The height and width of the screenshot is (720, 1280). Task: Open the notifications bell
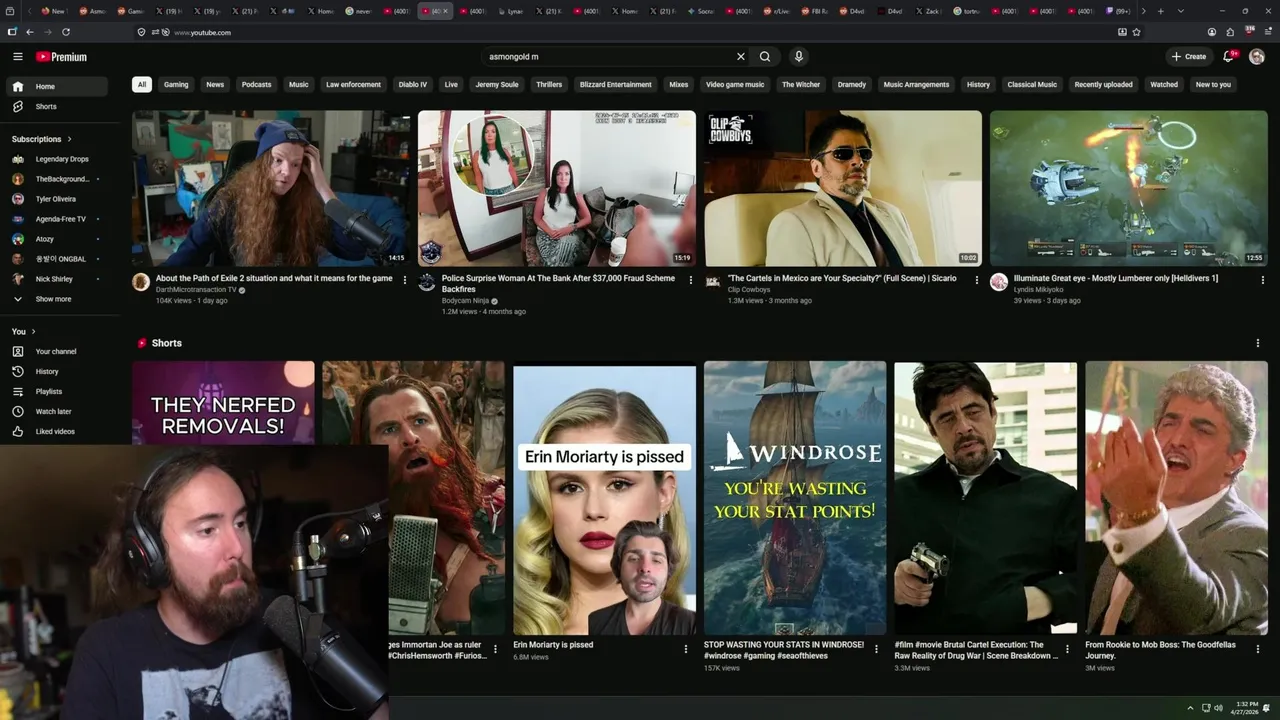(1229, 57)
